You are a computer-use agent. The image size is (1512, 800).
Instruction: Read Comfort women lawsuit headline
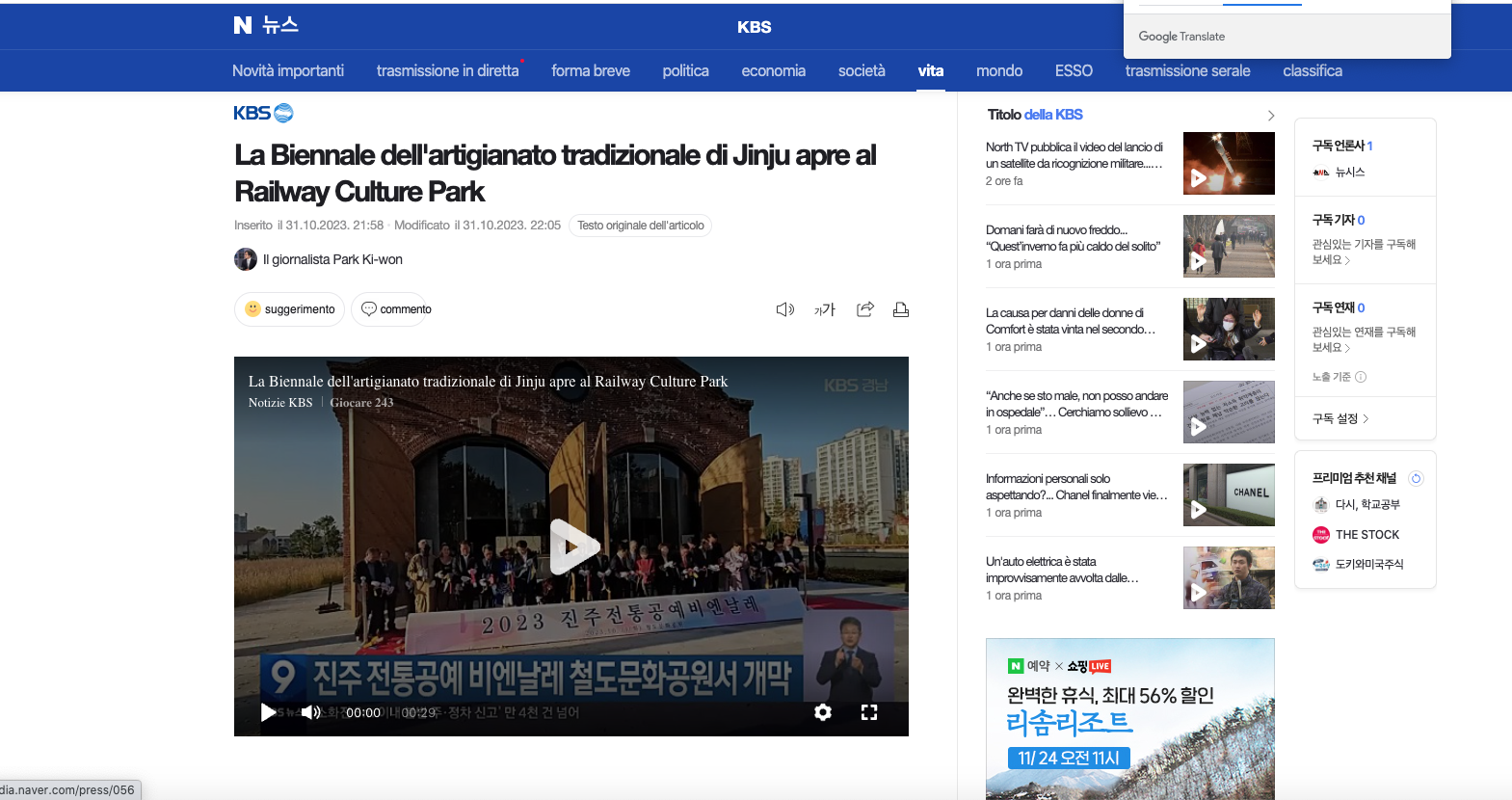coord(1071,321)
